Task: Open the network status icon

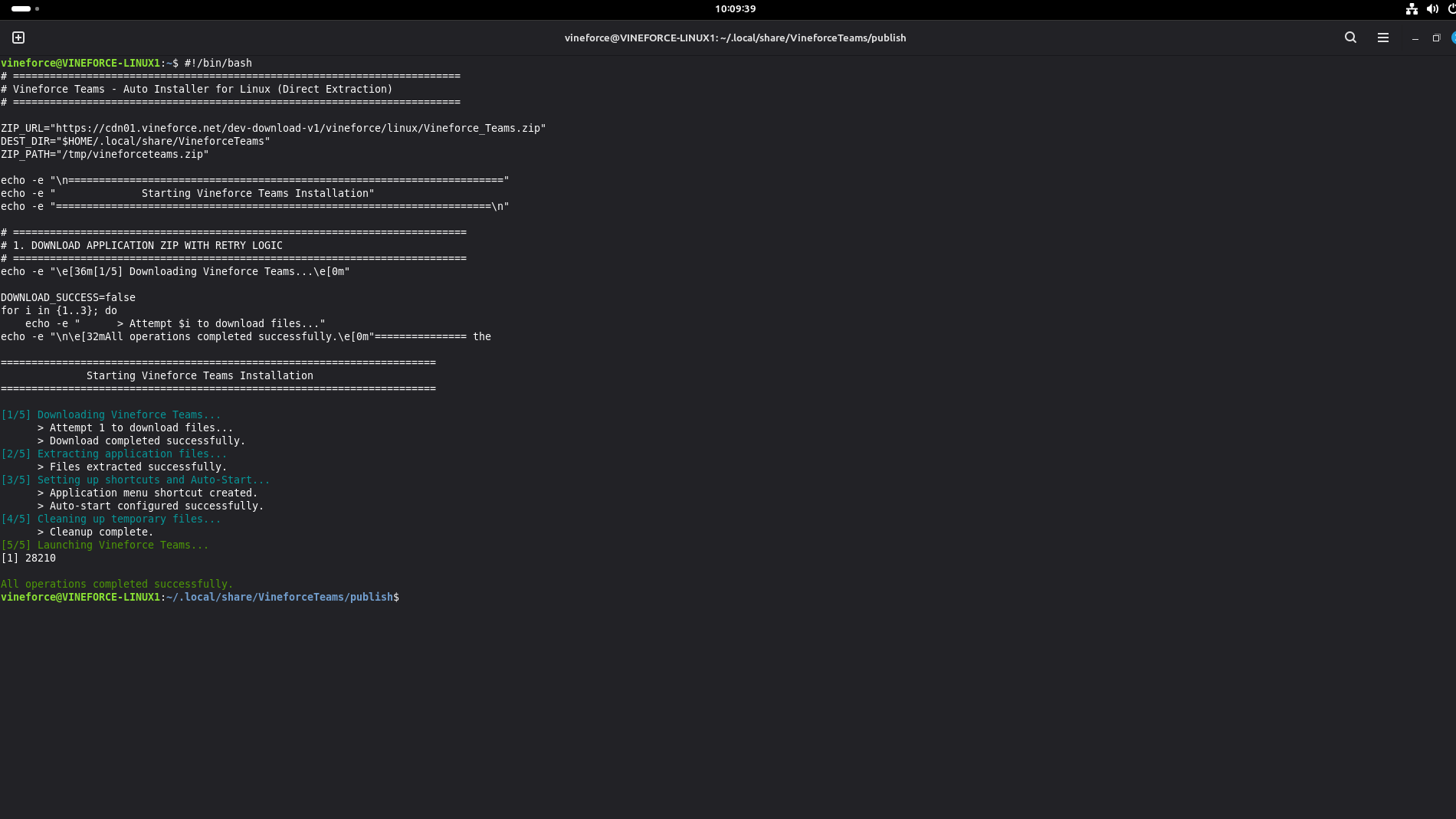Action: pyautogui.click(x=1412, y=9)
